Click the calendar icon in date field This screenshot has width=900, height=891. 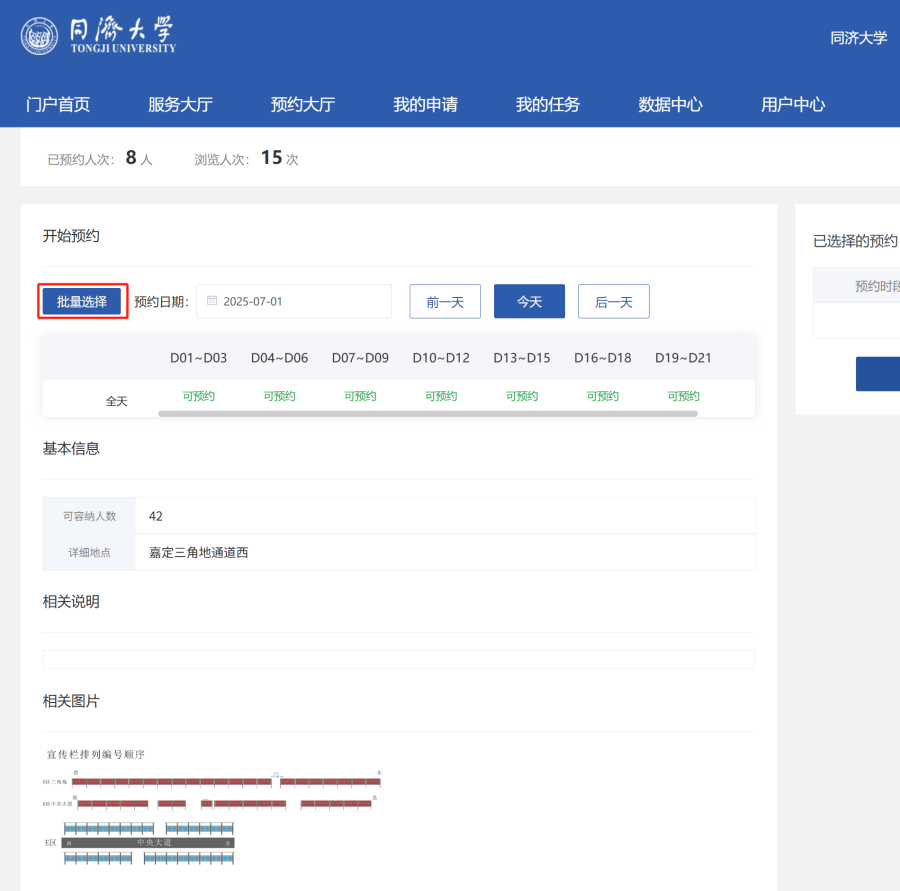pyautogui.click(x=212, y=301)
